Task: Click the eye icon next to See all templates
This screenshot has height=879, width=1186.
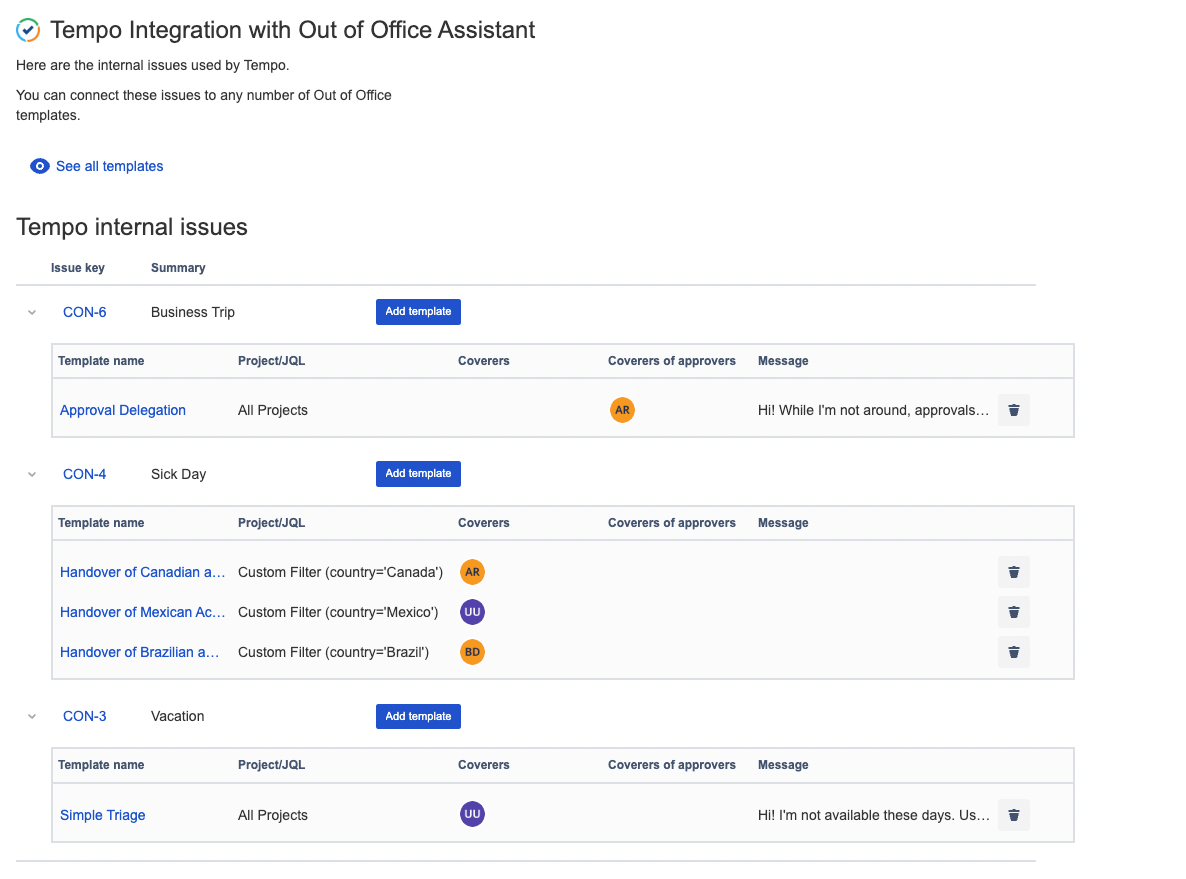Action: click(x=39, y=166)
